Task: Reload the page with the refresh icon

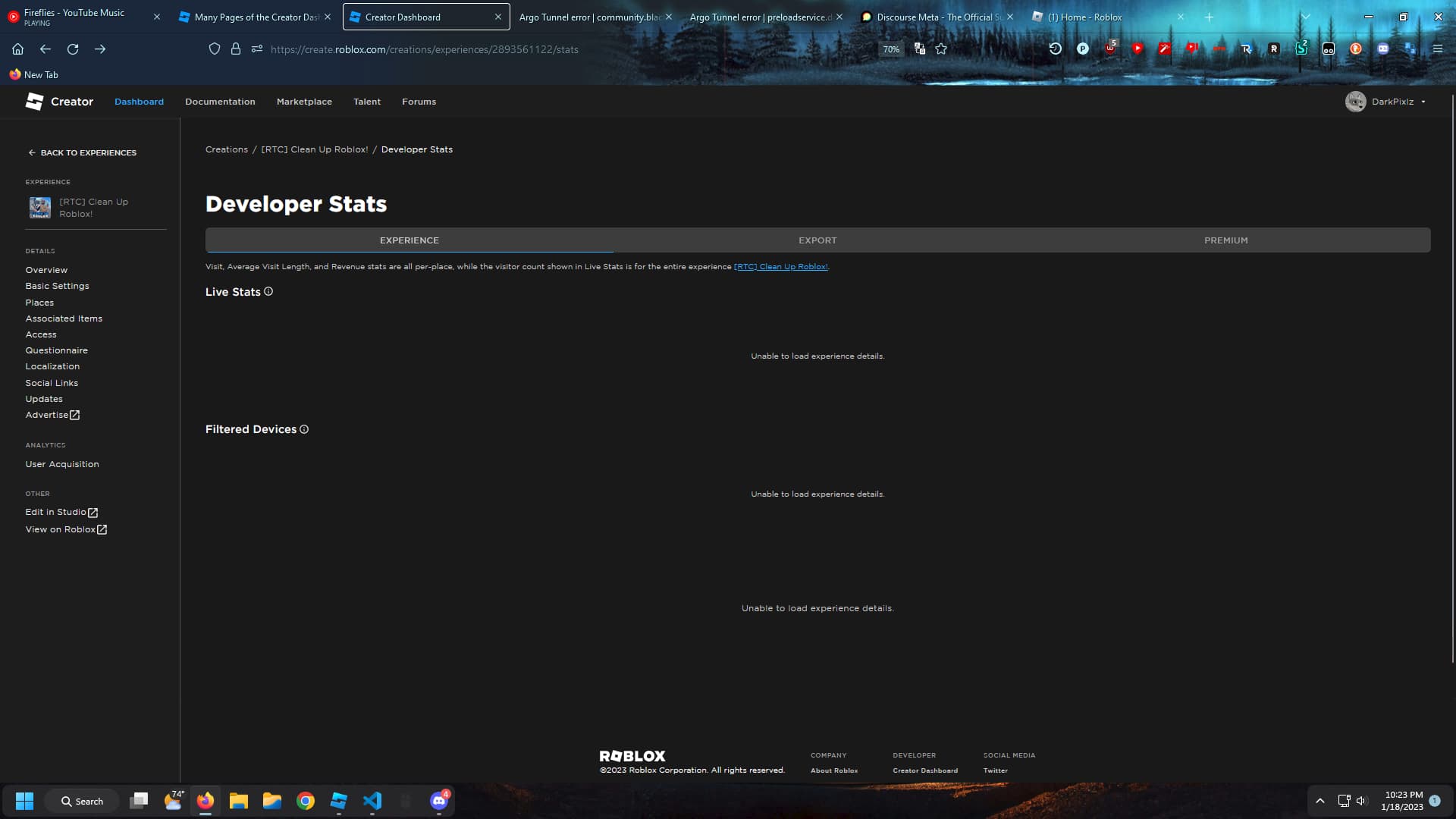Action: coord(73,49)
